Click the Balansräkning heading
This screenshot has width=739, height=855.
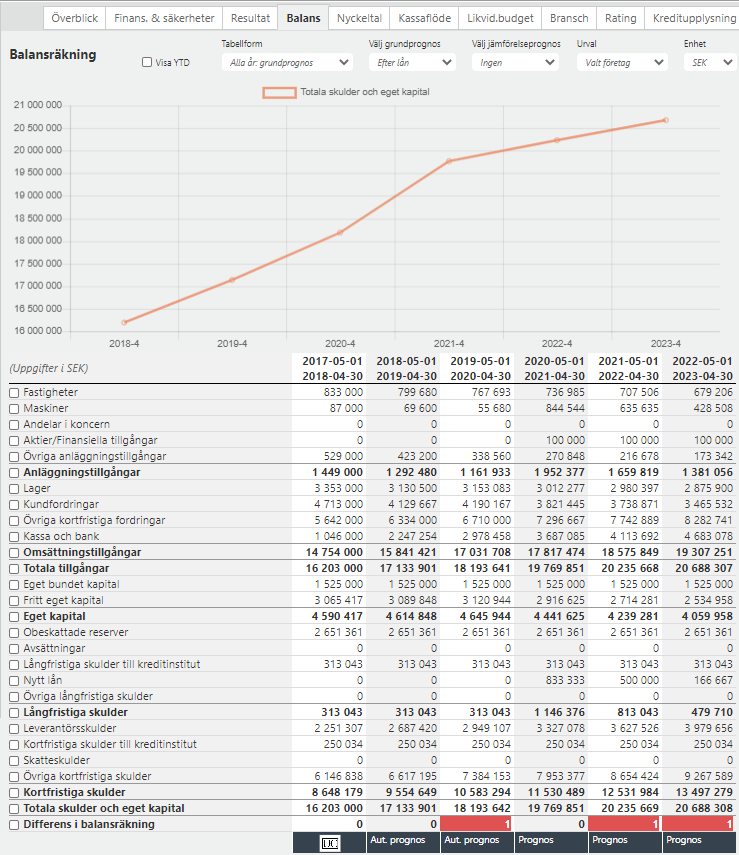coord(53,55)
